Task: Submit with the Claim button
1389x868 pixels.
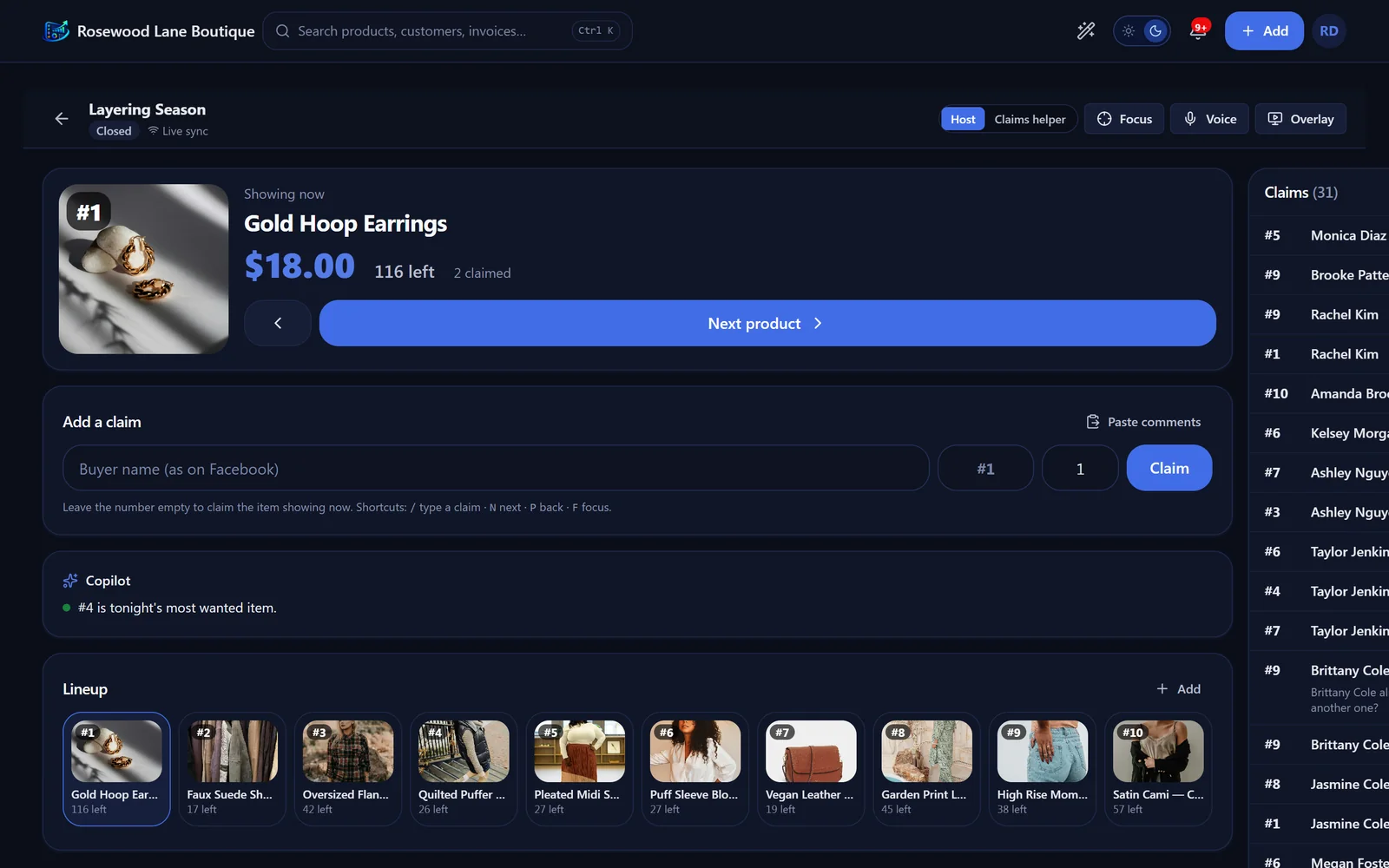Action: [1169, 468]
